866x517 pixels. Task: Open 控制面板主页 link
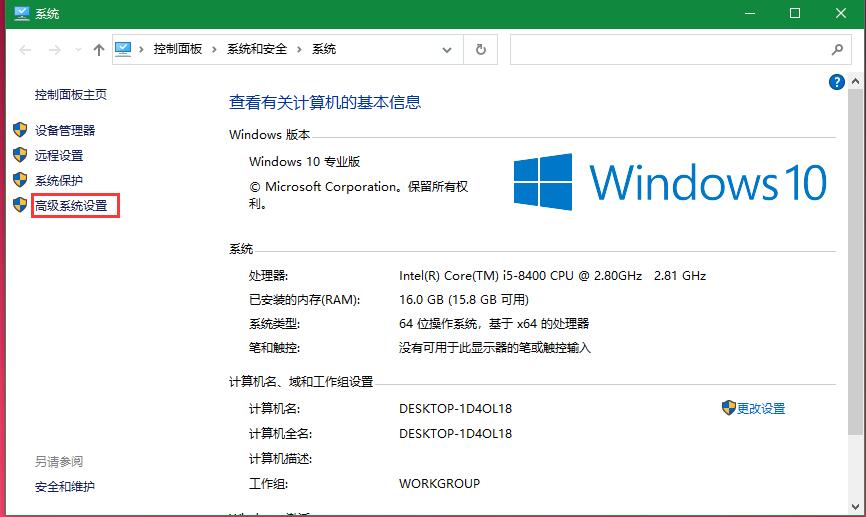click(71, 94)
